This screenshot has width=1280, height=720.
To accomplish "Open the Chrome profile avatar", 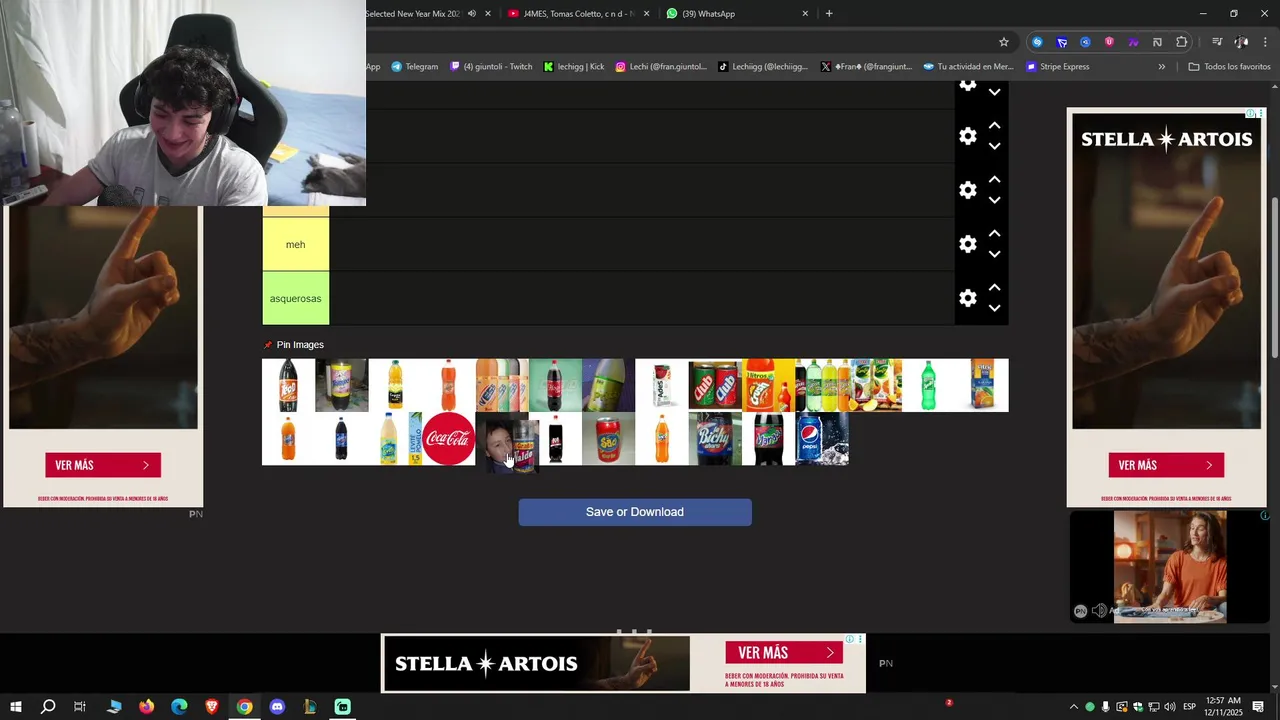I will (1241, 42).
